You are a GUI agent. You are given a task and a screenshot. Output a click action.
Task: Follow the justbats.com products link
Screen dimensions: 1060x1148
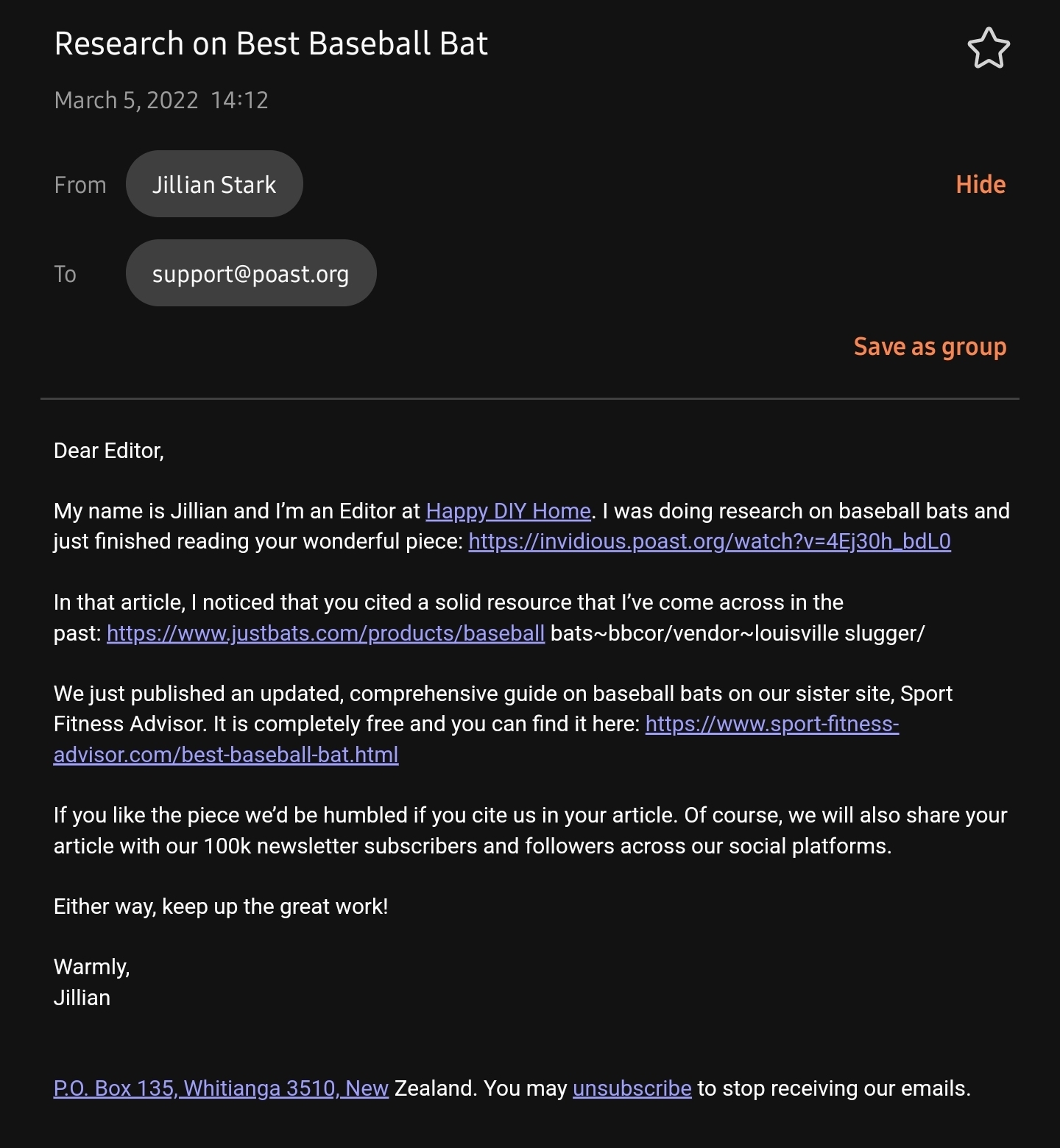(325, 633)
